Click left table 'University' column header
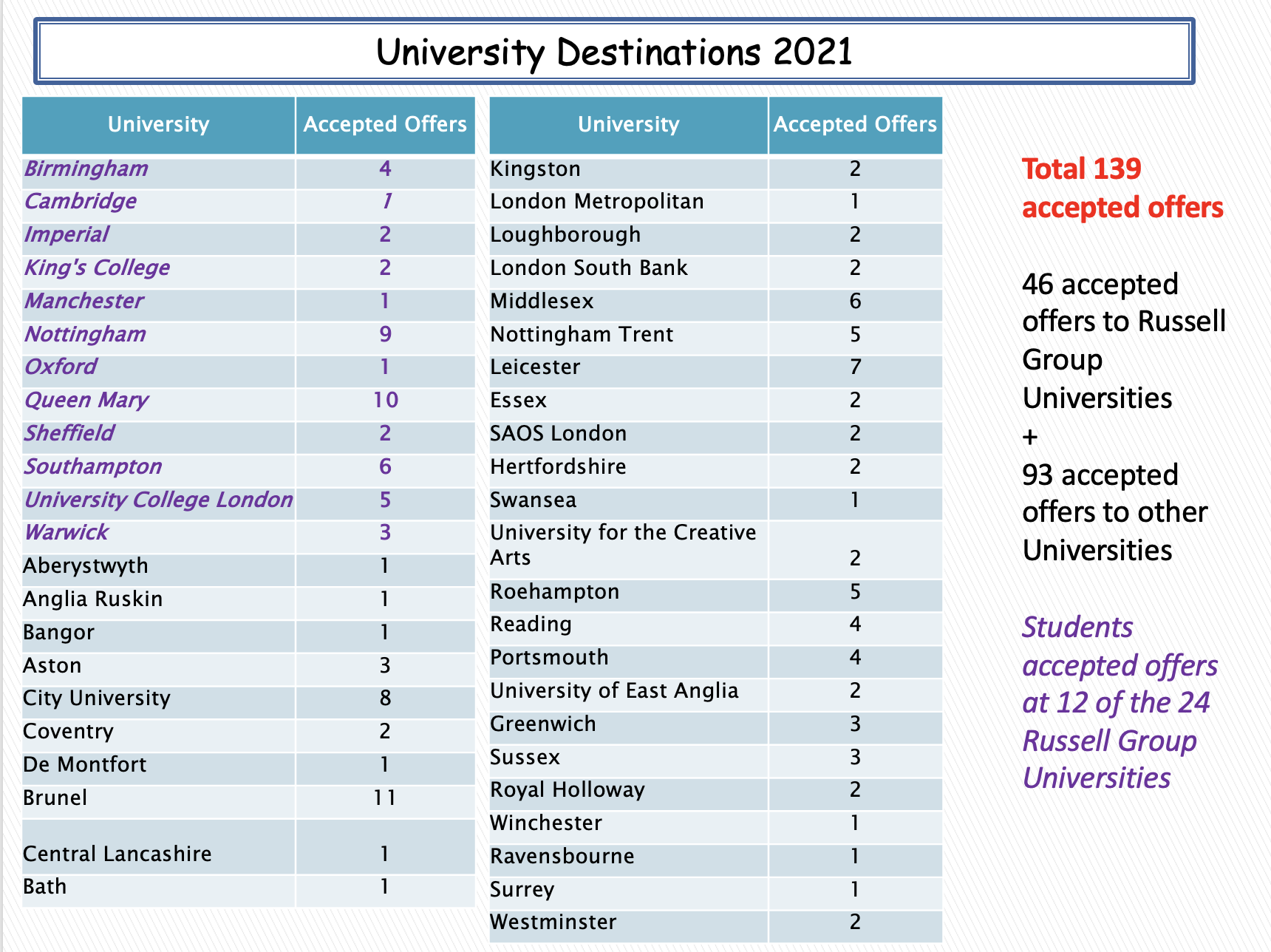The image size is (1271, 952). (159, 124)
